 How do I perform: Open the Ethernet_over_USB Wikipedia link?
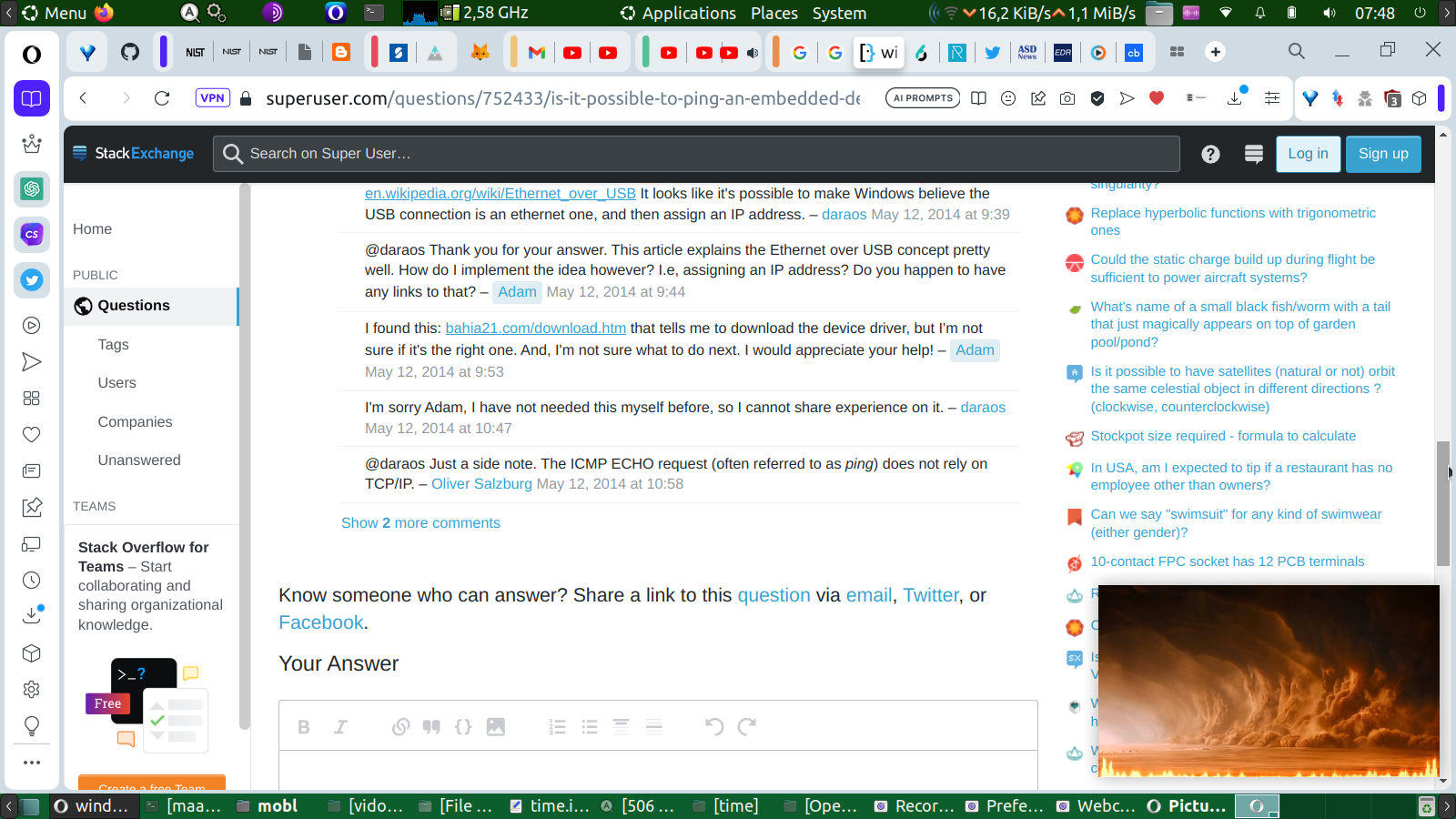point(500,193)
